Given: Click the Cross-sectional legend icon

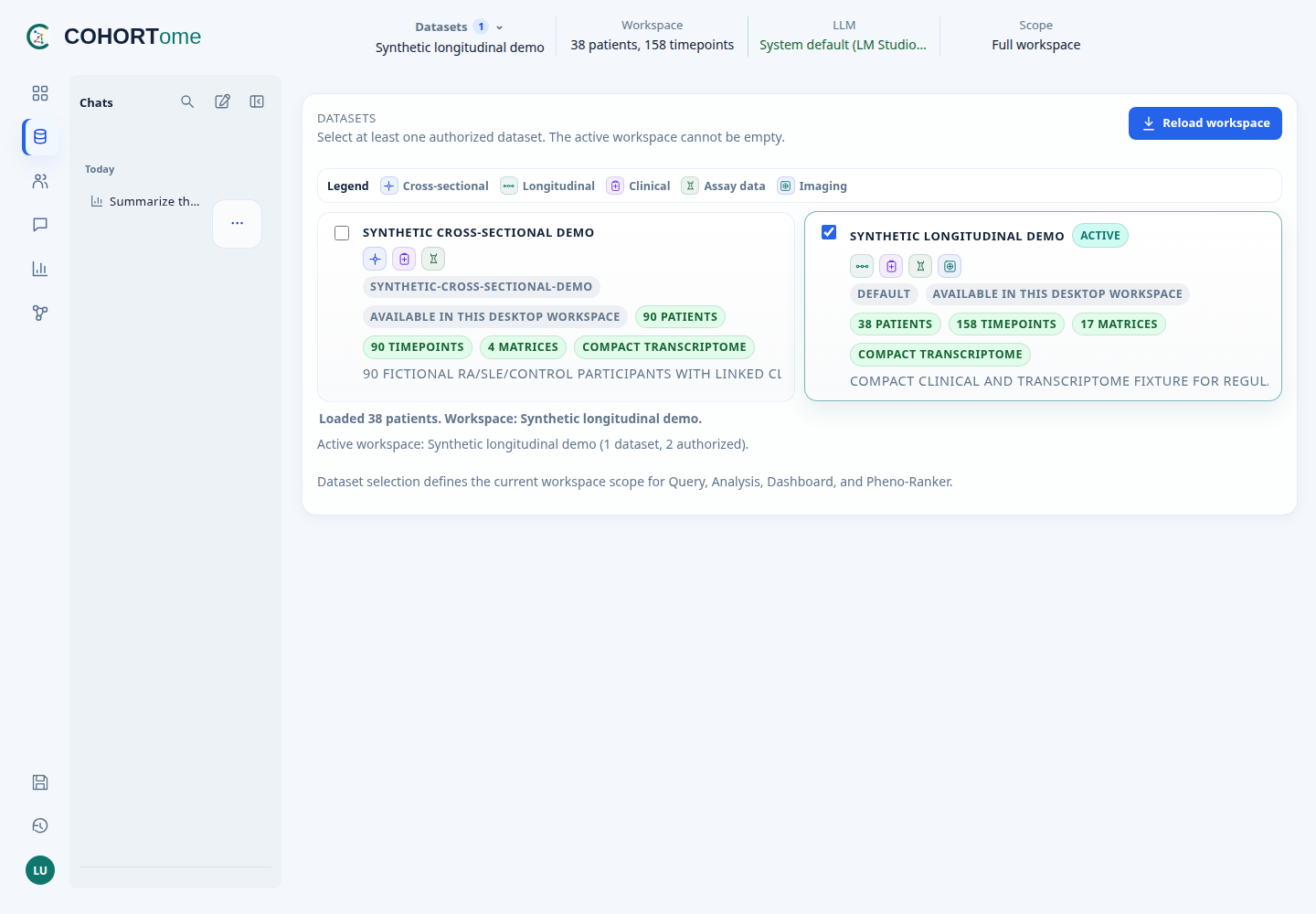Looking at the screenshot, I should pyautogui.click(x=388, y=186).
